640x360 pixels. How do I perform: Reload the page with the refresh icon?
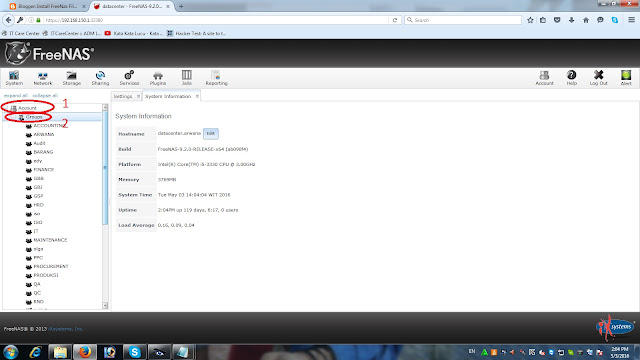coord(395,20)
